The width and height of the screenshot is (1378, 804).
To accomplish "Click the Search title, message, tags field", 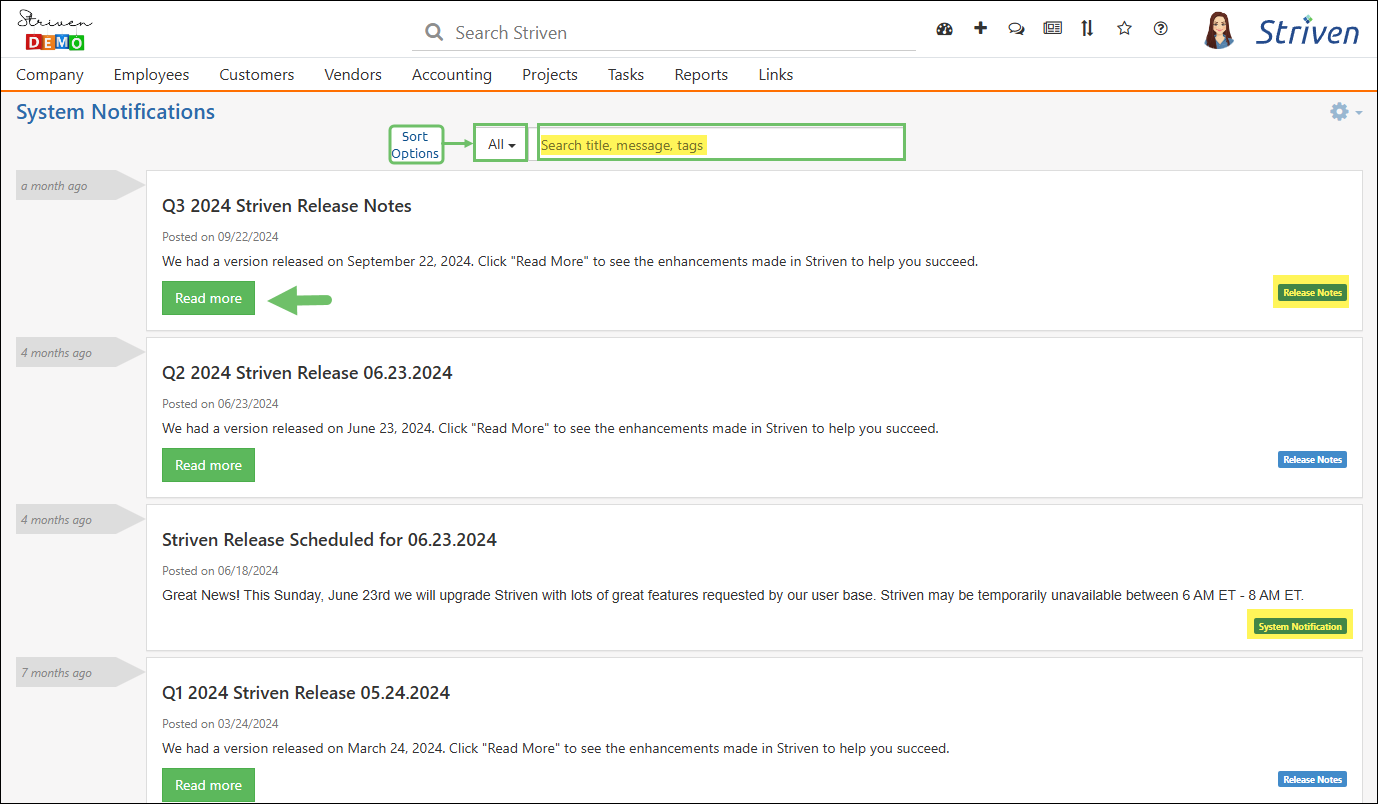I will coord(721,143).
